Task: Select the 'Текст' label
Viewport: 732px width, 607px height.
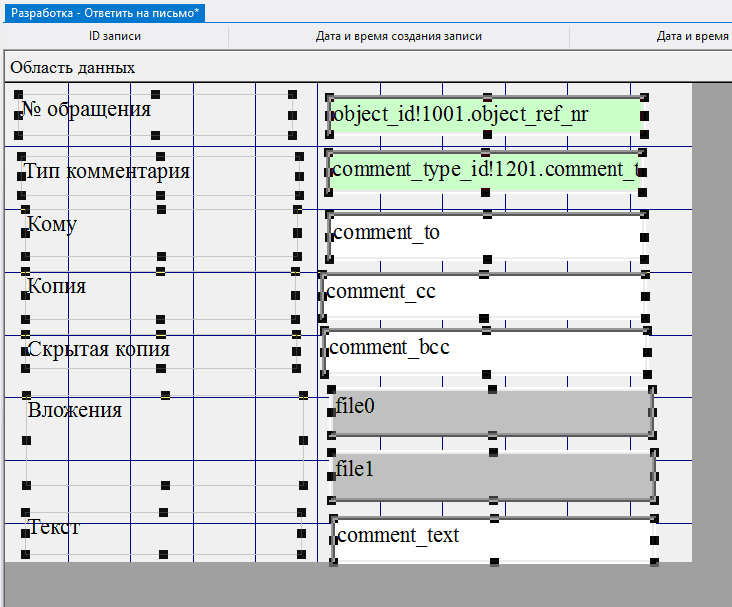Action: click(x=54, y=527)
